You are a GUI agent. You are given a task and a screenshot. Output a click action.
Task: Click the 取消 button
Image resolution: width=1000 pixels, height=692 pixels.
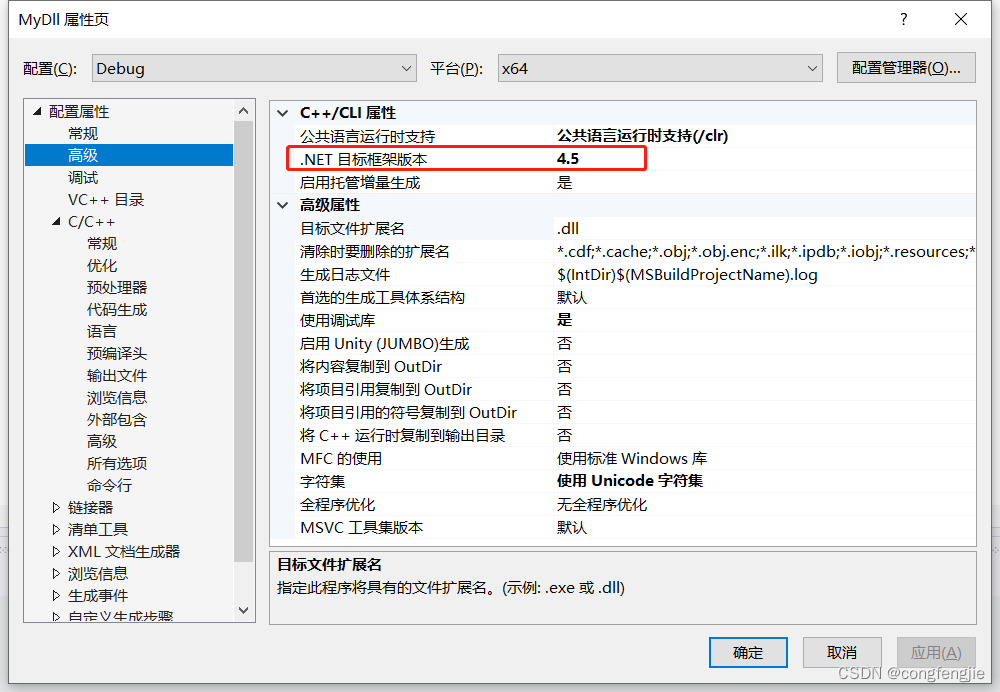click(842, 652)
